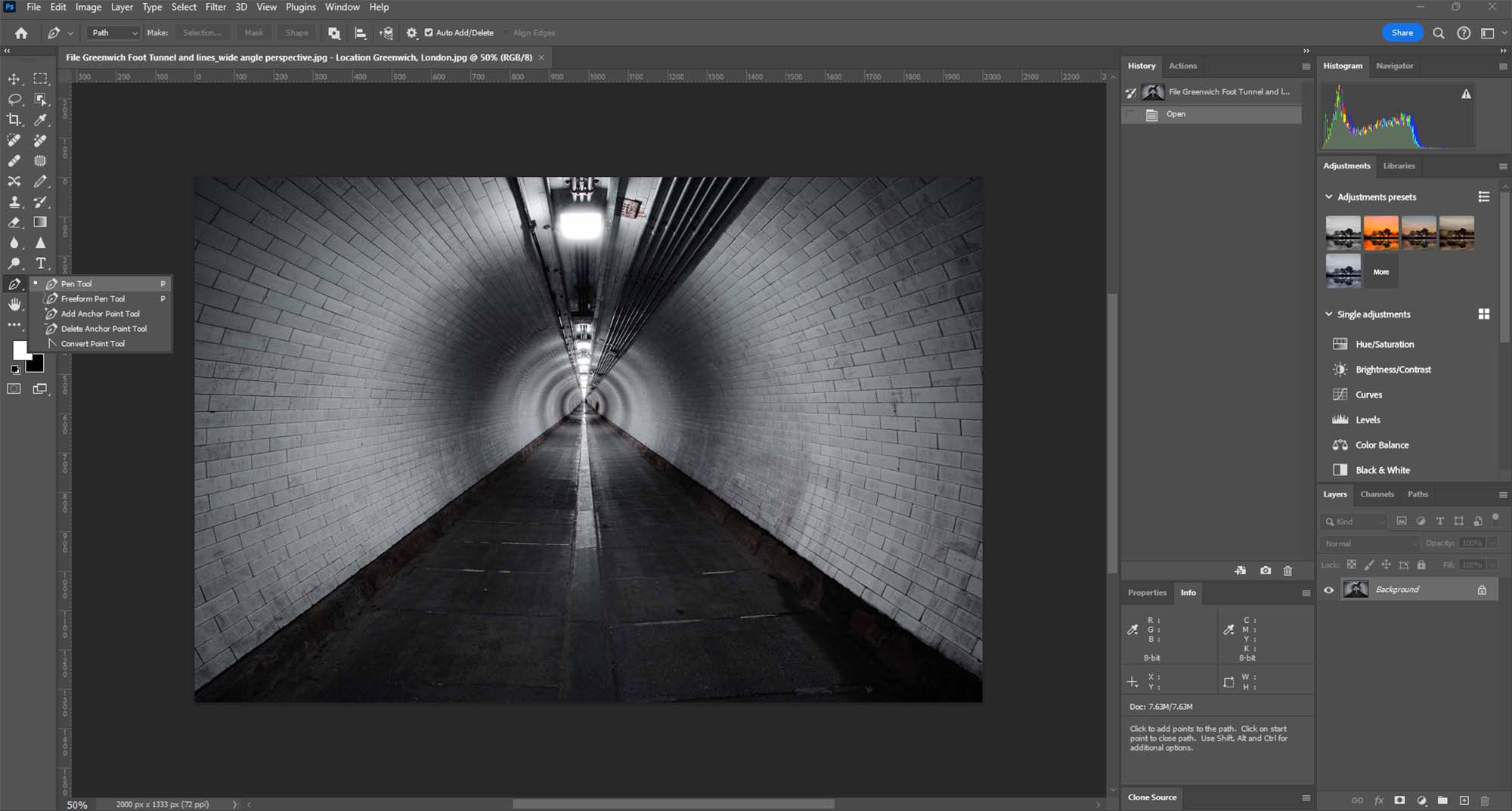Viewport: 1512px width, 811px height.
Task: Open the Path mode dropdown
Action: coord(113,33)
